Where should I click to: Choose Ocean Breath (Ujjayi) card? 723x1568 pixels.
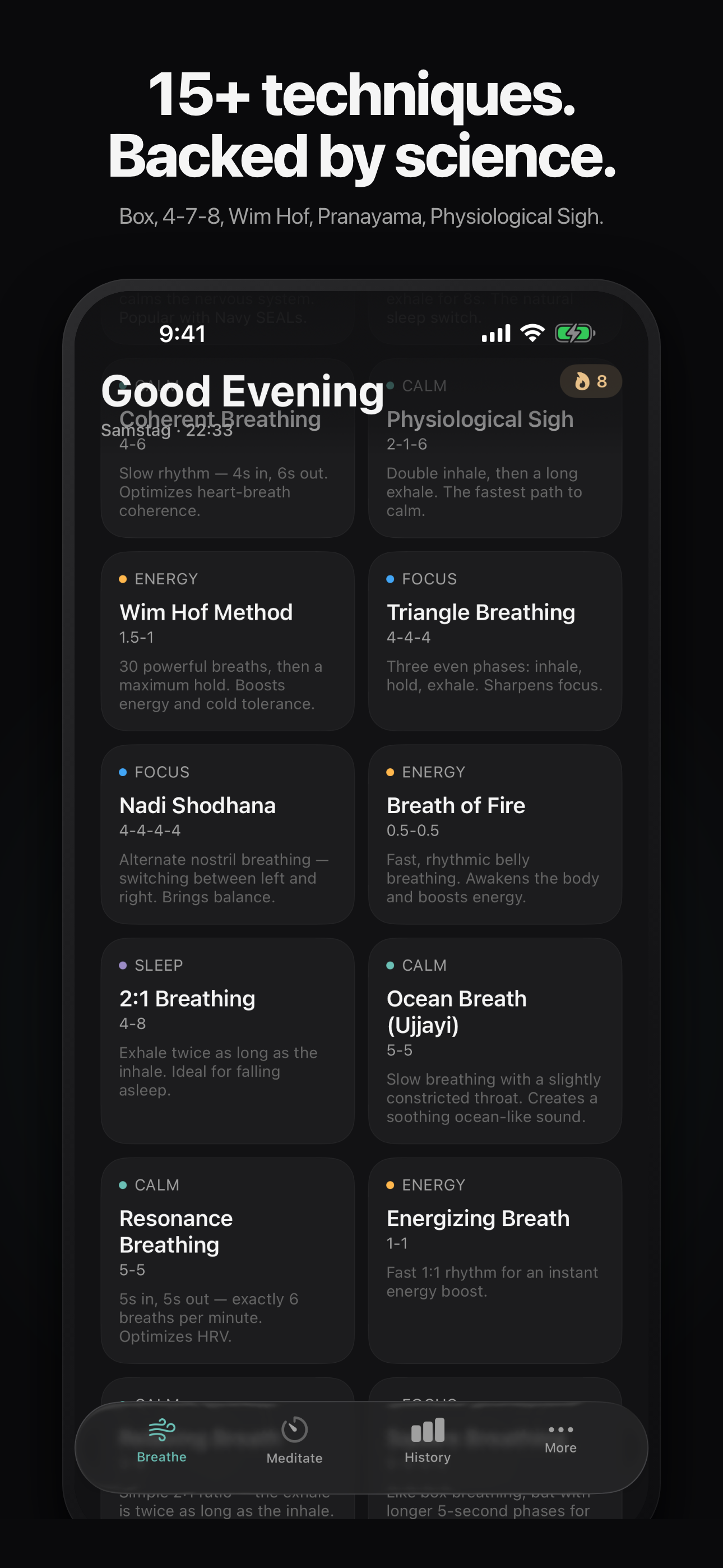pos(495,1040)
